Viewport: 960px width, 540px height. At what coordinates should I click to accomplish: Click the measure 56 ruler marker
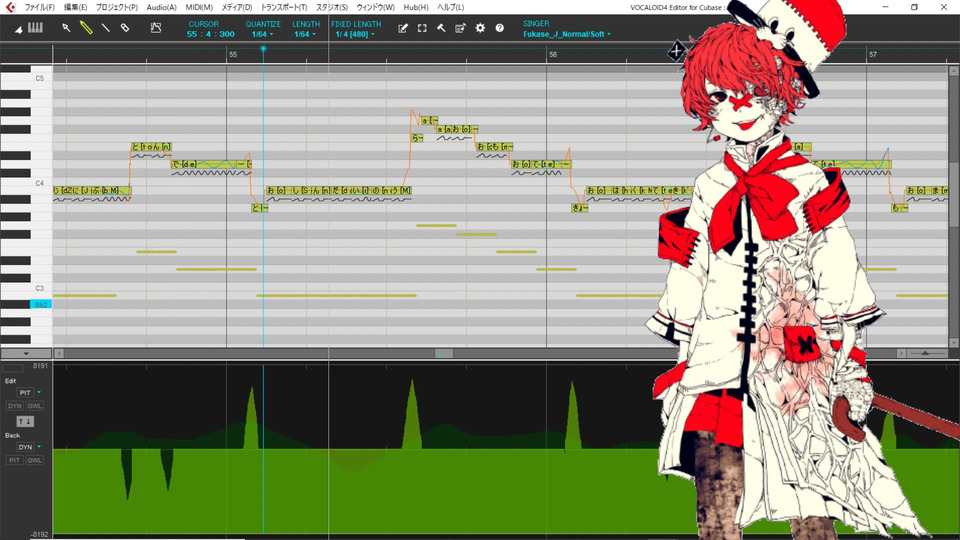[553, 54]
